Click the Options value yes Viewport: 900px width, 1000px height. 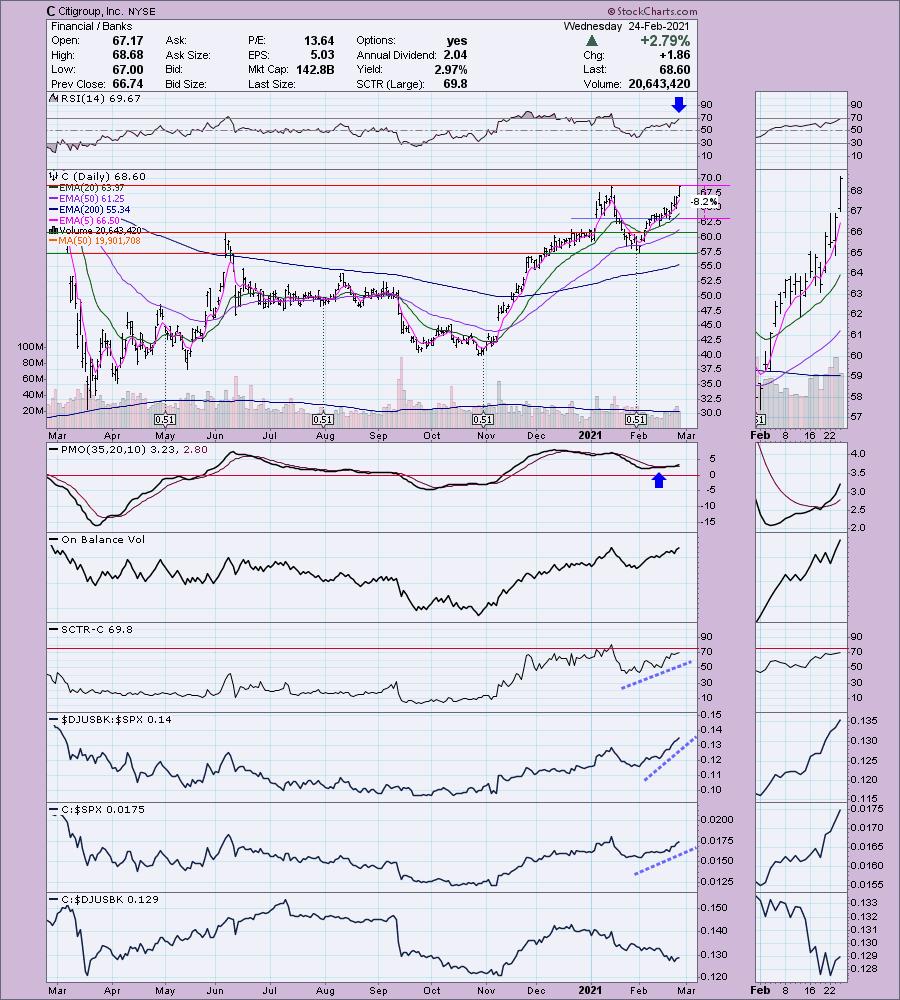[x=457, y=40]
